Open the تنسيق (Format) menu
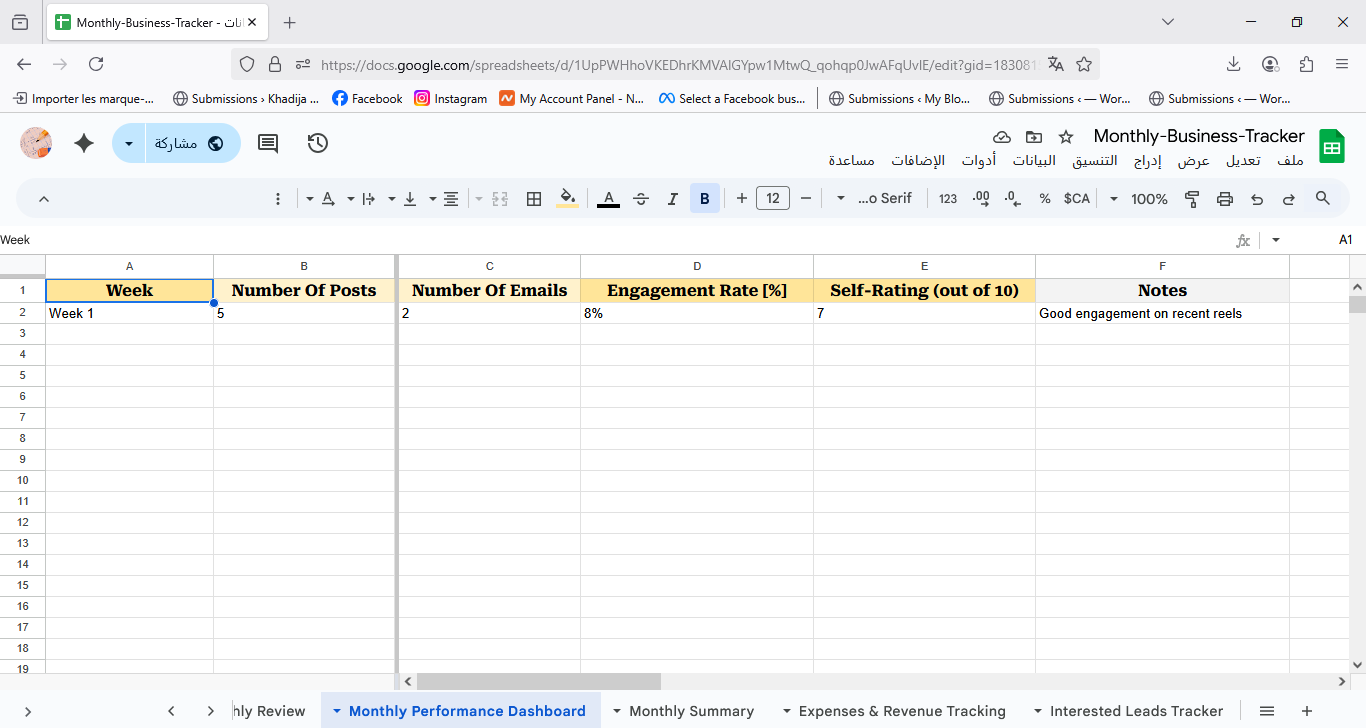Viewport: 1366px width, 728px height. pyautogui.click(x=1095, y=161)
